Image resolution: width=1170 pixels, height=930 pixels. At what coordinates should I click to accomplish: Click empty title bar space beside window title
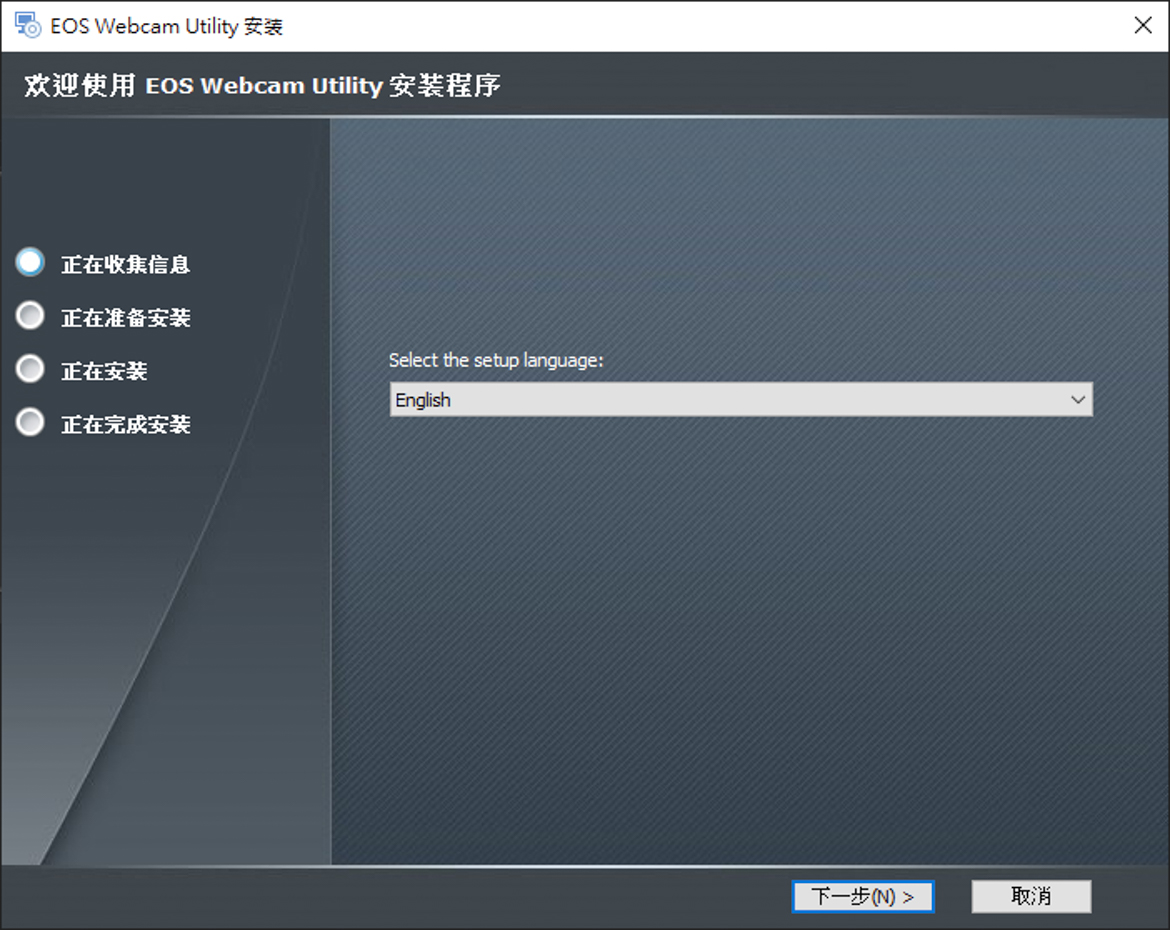click(701, 26)
